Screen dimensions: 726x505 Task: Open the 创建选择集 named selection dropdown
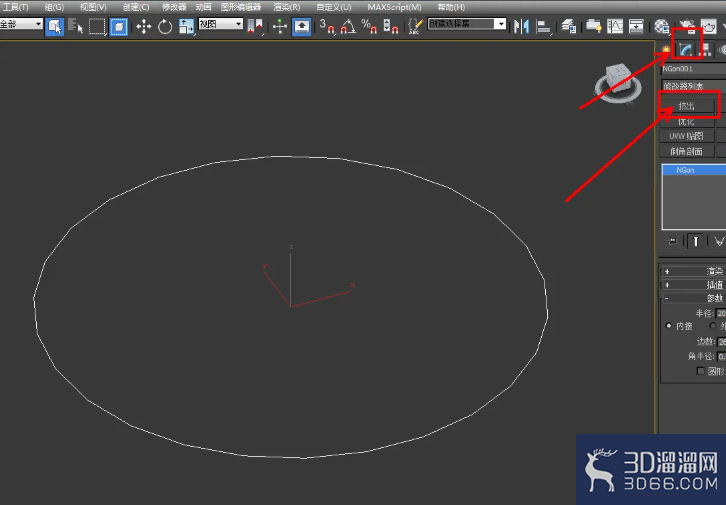pos(467,24)
